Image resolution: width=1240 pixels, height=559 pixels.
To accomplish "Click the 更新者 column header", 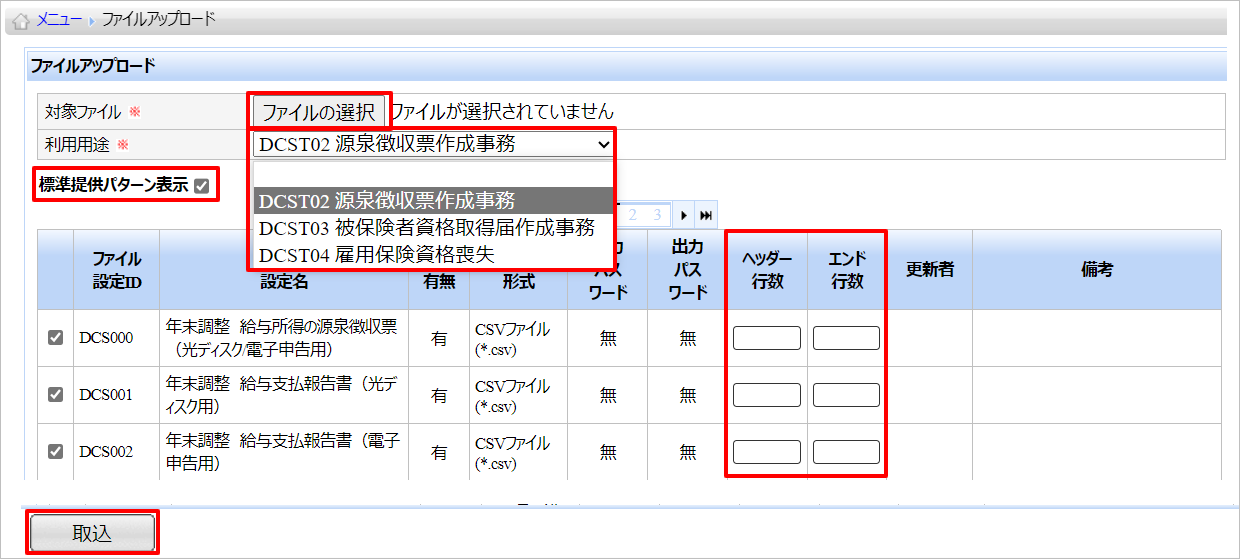I will coord(930,270).
